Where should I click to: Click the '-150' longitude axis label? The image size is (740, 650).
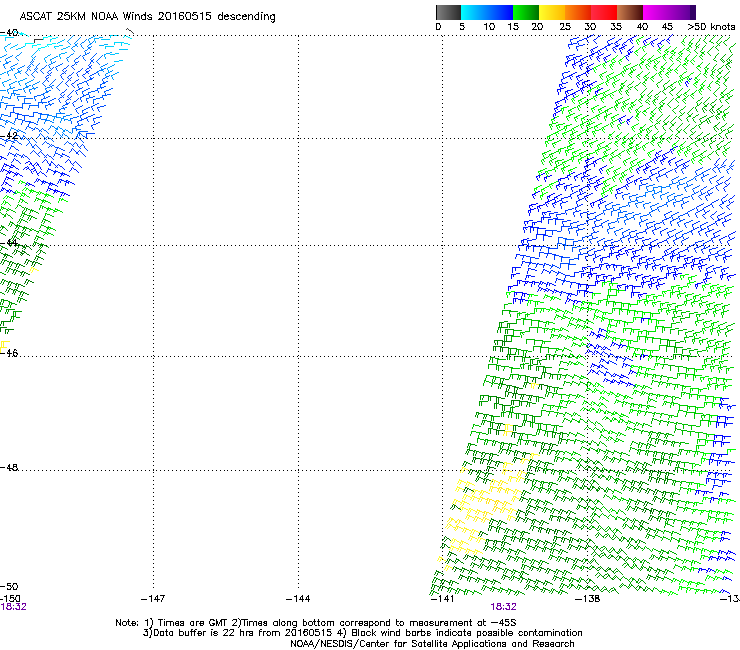coord(10,599)
